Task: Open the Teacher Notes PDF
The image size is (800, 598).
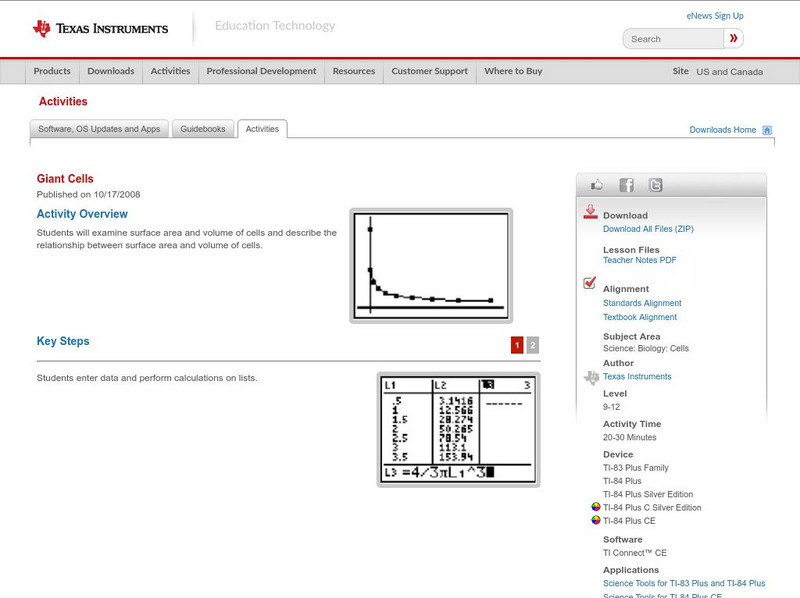Action: (x=639, y=260)
